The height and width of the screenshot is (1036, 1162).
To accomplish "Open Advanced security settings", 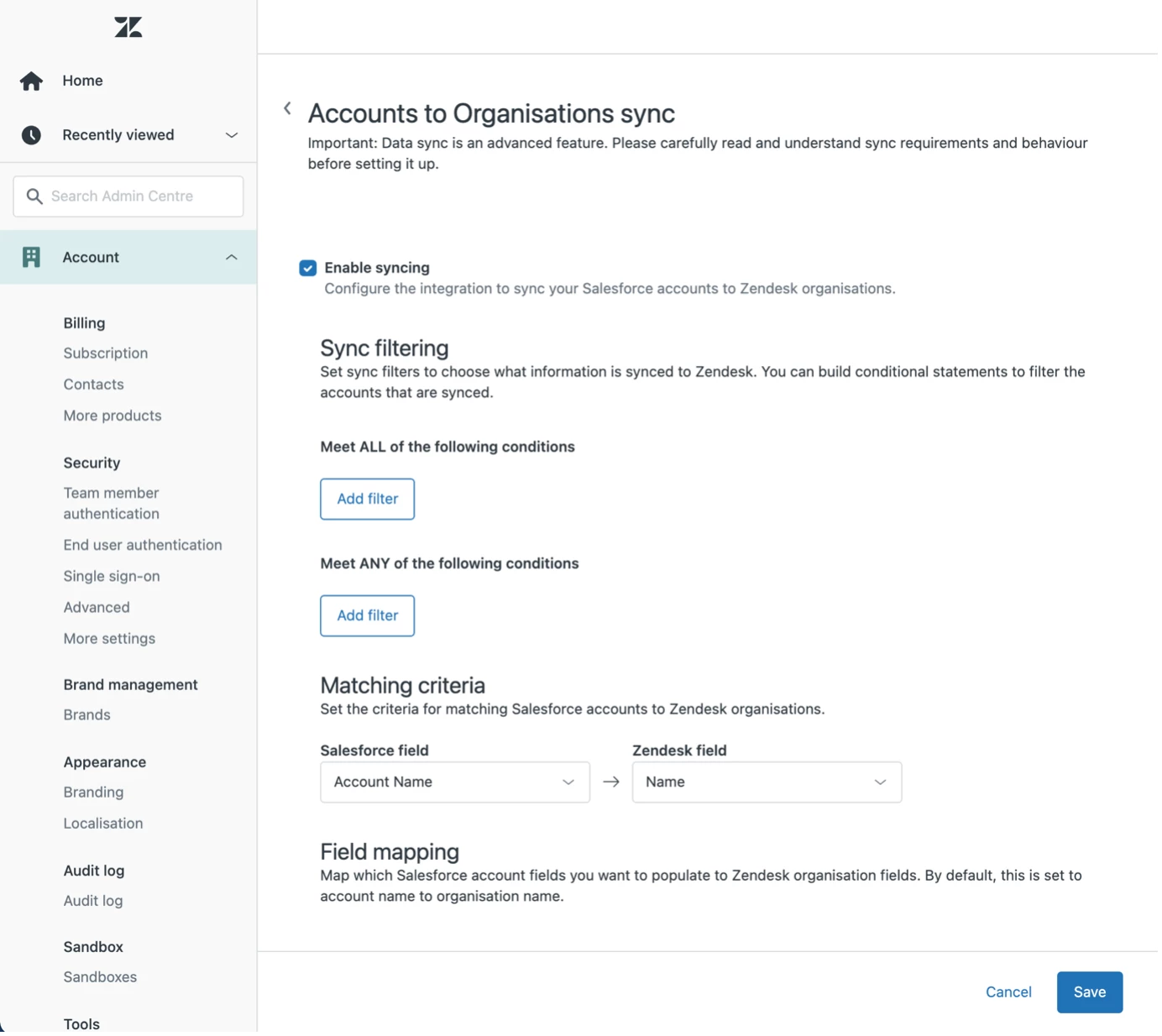I will pos(97,607).
